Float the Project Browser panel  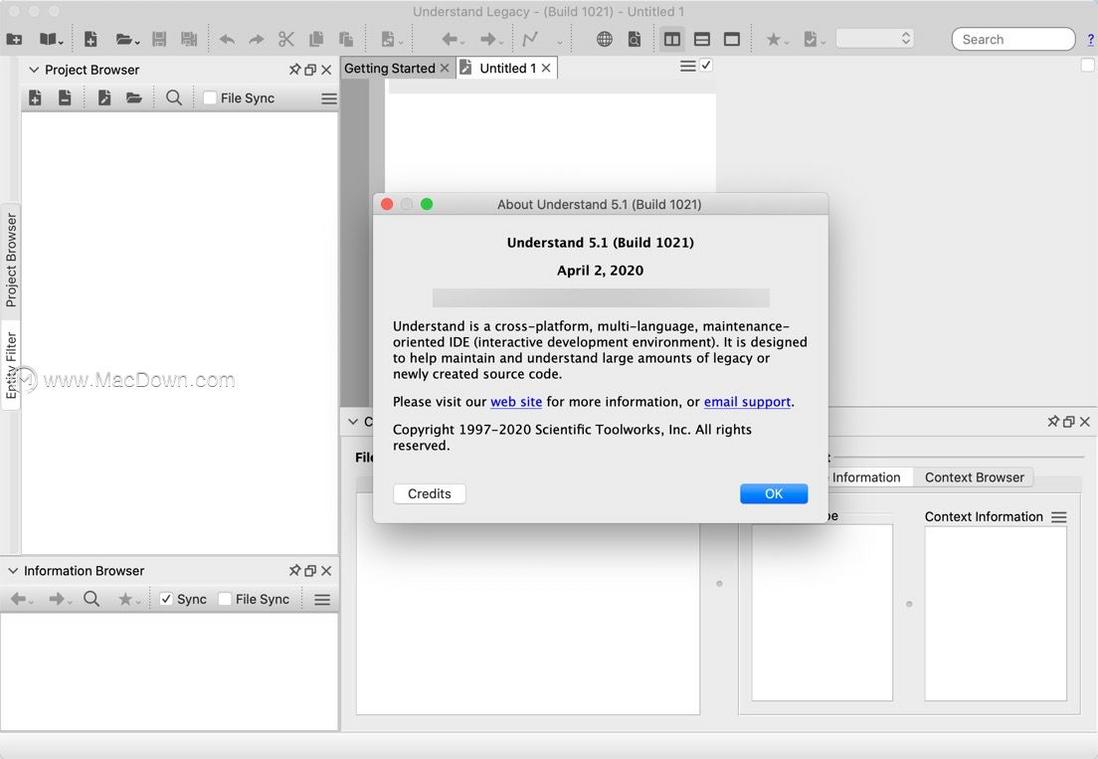310,69
